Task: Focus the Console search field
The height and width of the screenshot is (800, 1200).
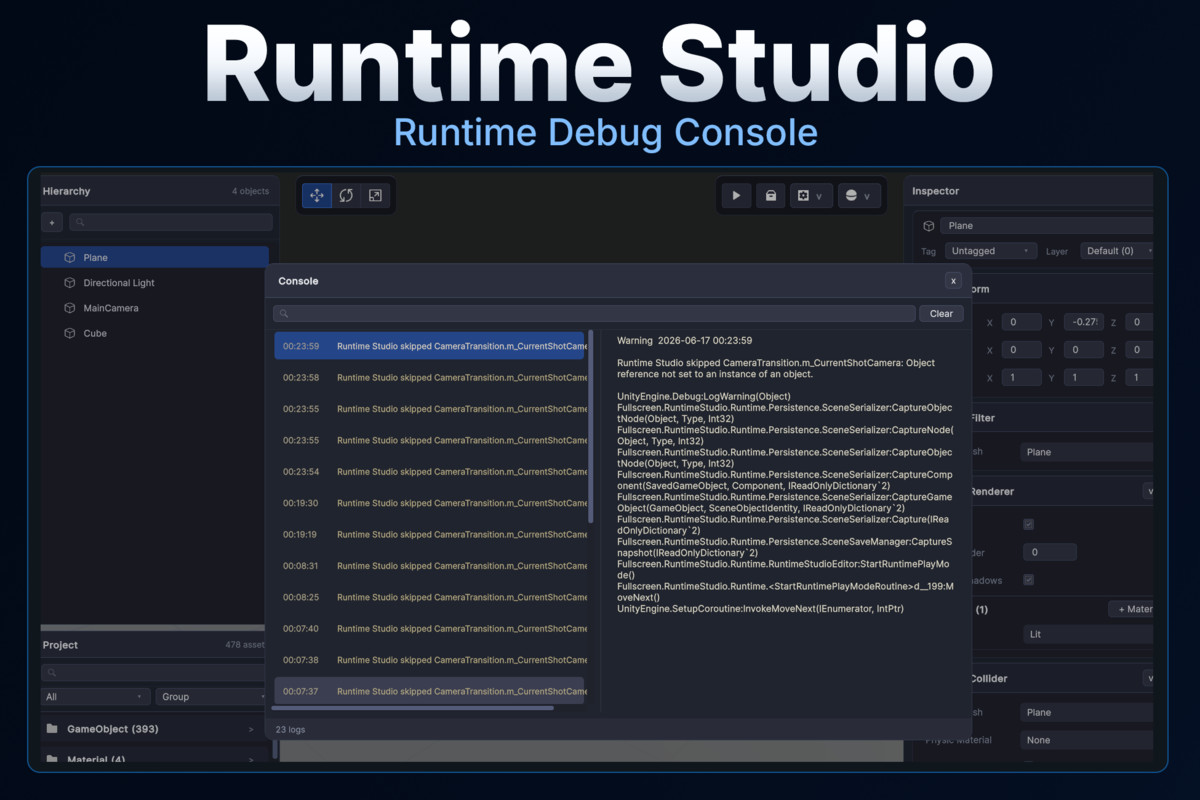Action: tap(594, 313)
